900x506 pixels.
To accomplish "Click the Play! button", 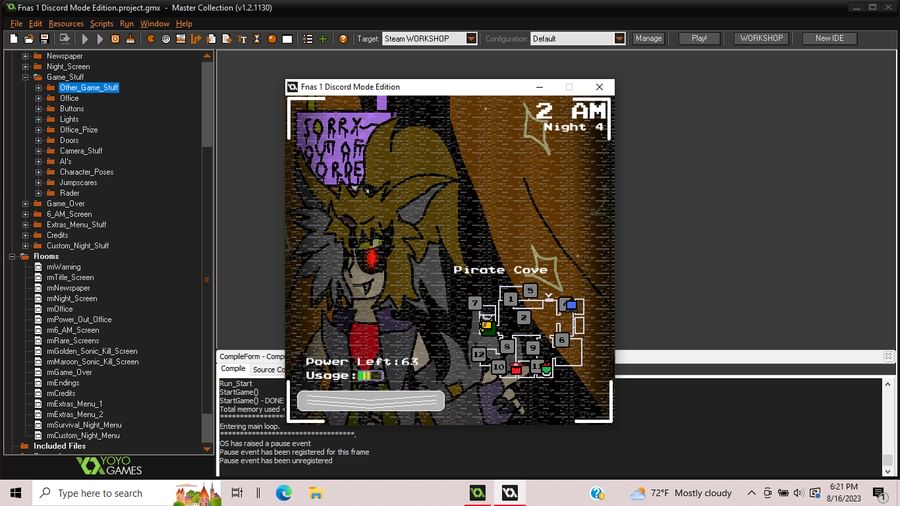I will (699, 38).
